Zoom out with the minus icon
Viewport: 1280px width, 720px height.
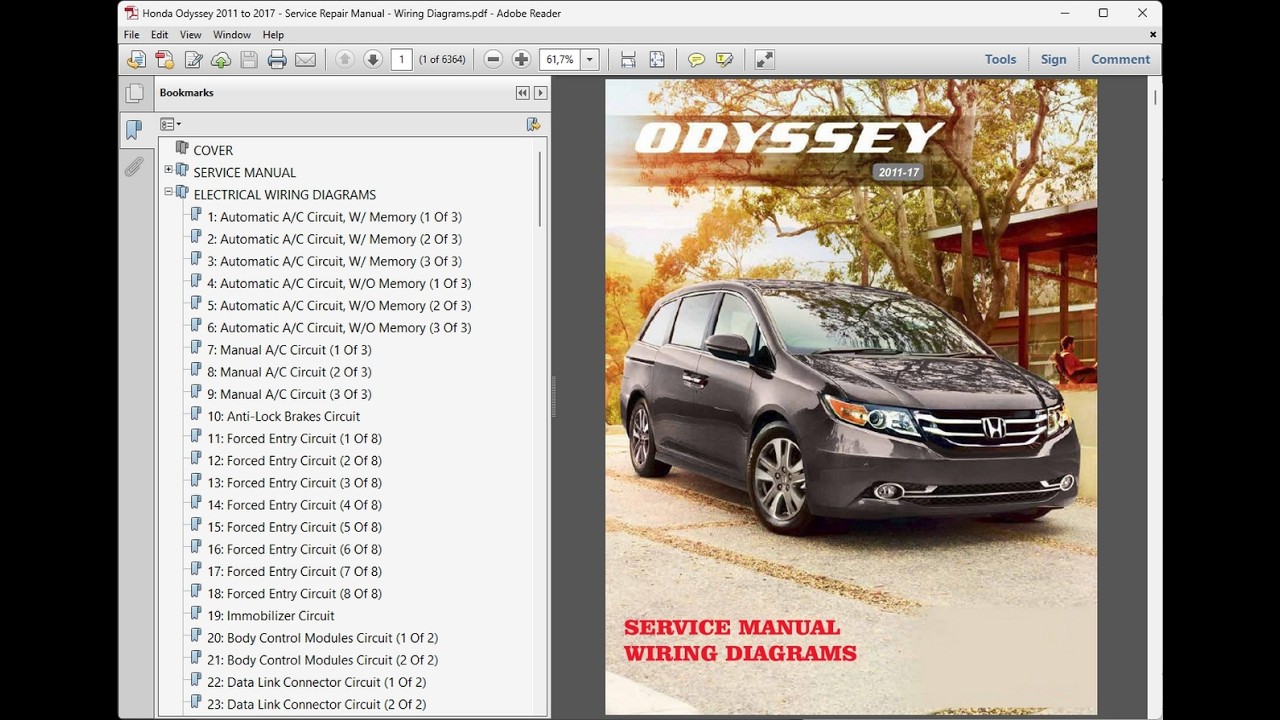[x=493, y=60]
